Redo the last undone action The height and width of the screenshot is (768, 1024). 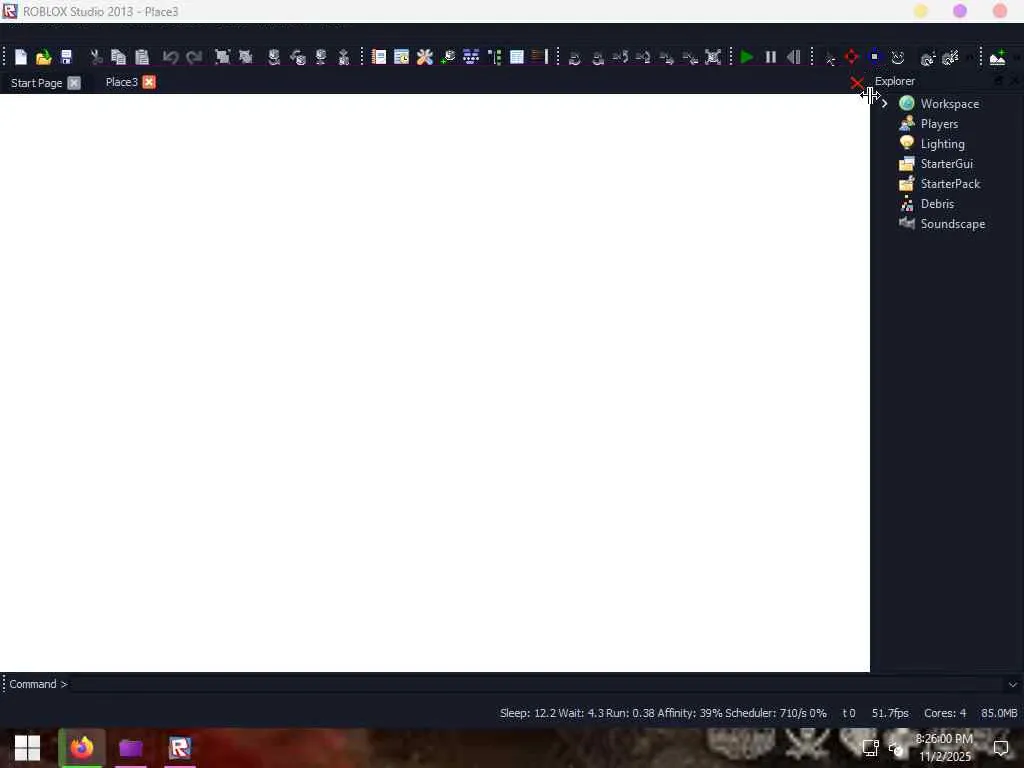(x=194, y=57)
